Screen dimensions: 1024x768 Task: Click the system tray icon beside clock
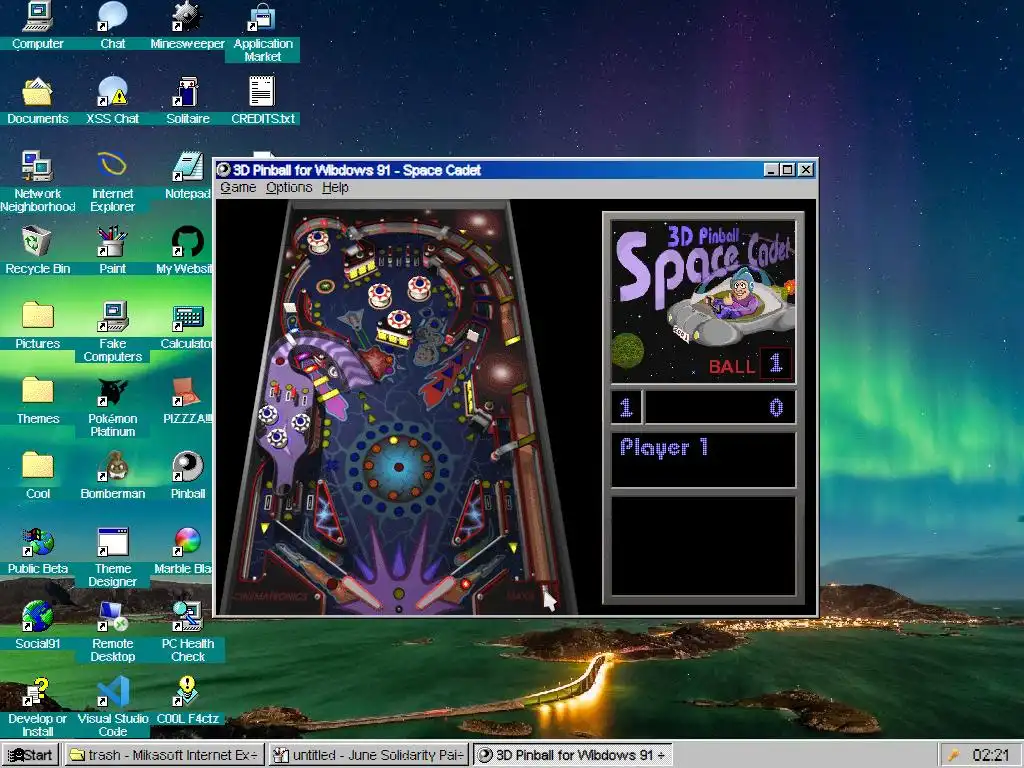tap(953, 756)
